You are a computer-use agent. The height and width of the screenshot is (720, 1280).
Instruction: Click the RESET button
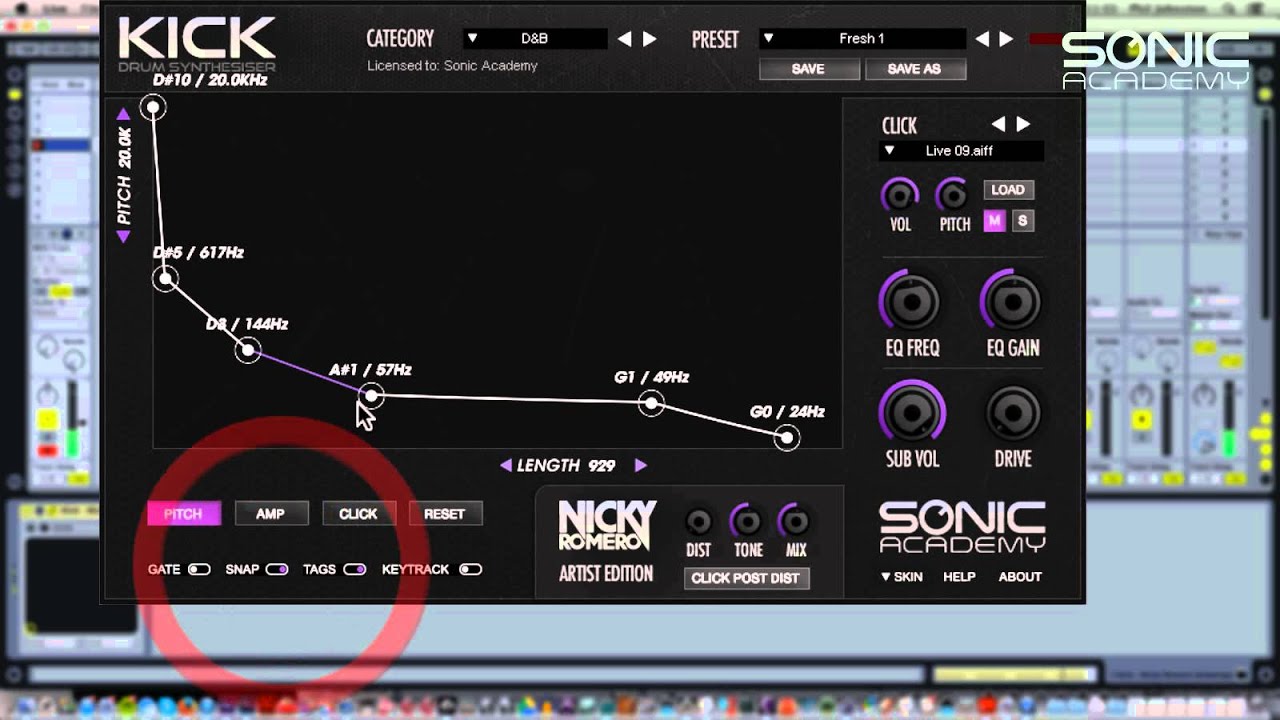click(x=445, y=514)
